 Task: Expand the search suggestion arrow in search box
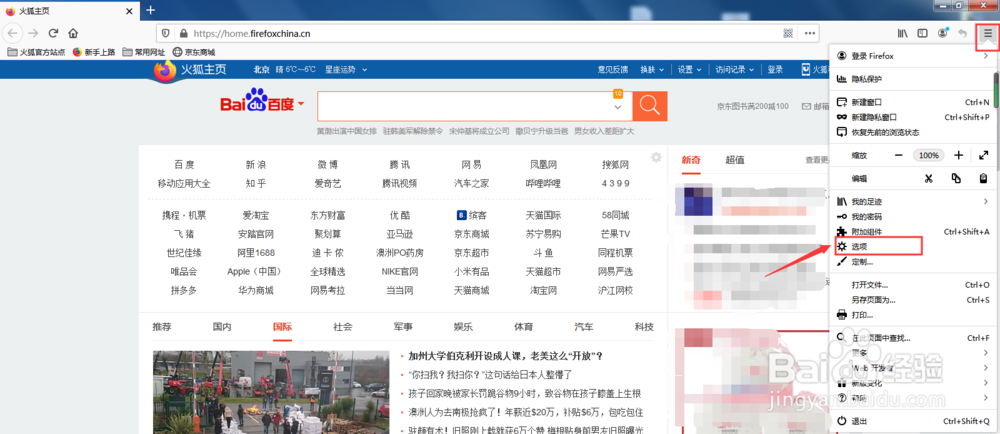pyautogui.click(x=617, y=108)
